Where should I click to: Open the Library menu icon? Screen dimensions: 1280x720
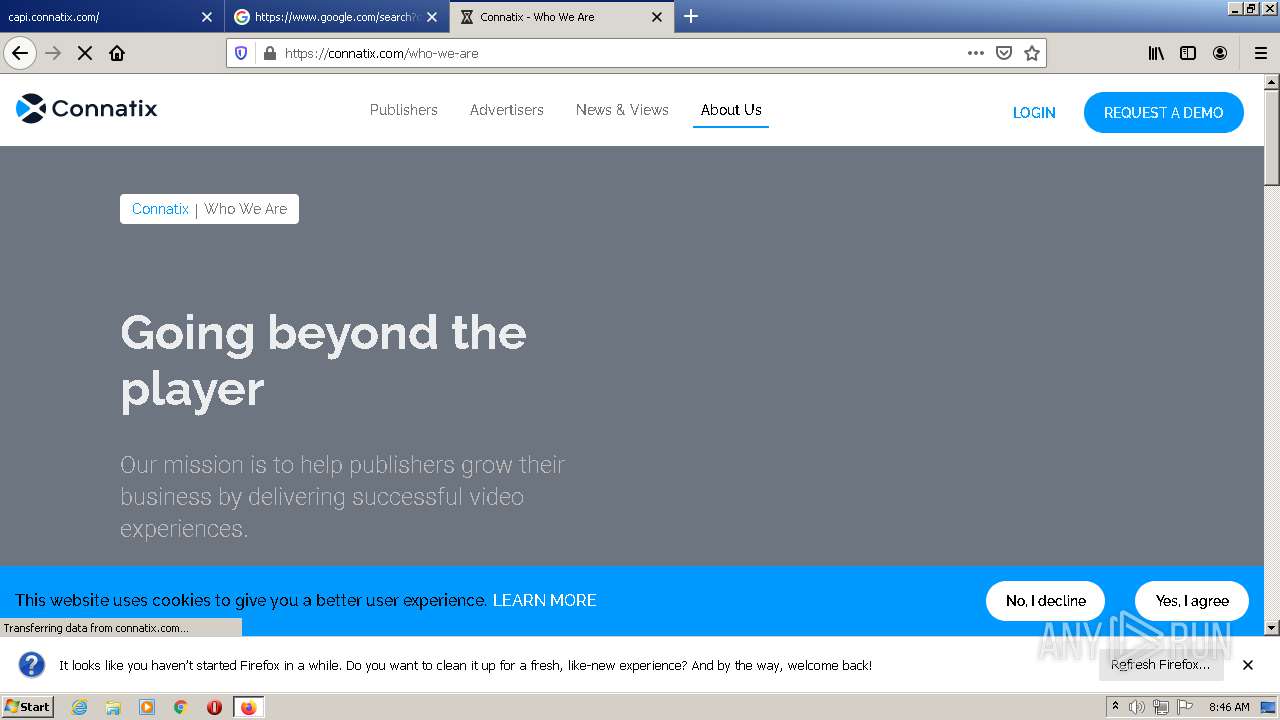(x=1156, y=53)
